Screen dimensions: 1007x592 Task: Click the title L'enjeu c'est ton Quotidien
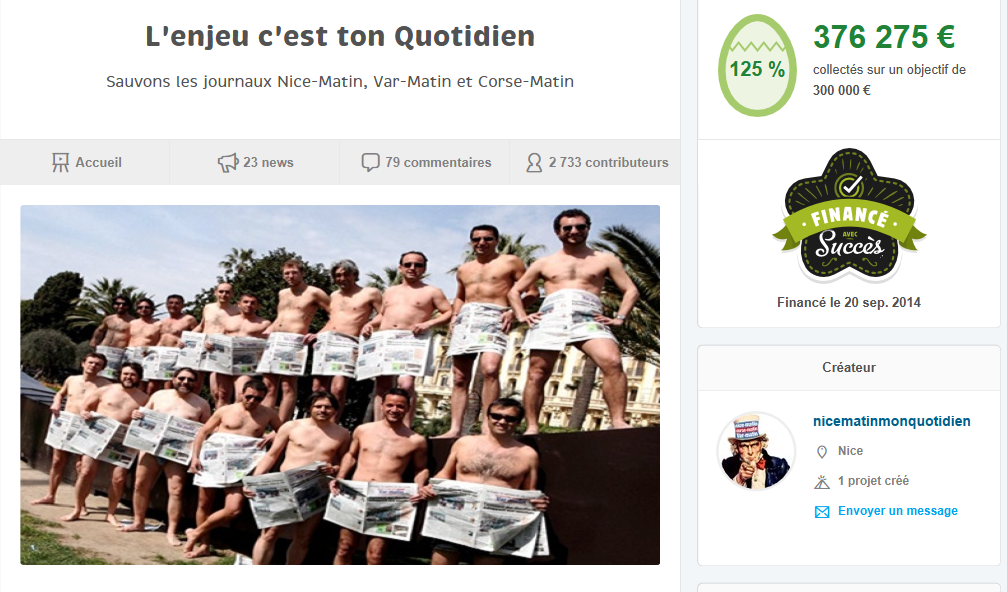click(x=340, y=36)
